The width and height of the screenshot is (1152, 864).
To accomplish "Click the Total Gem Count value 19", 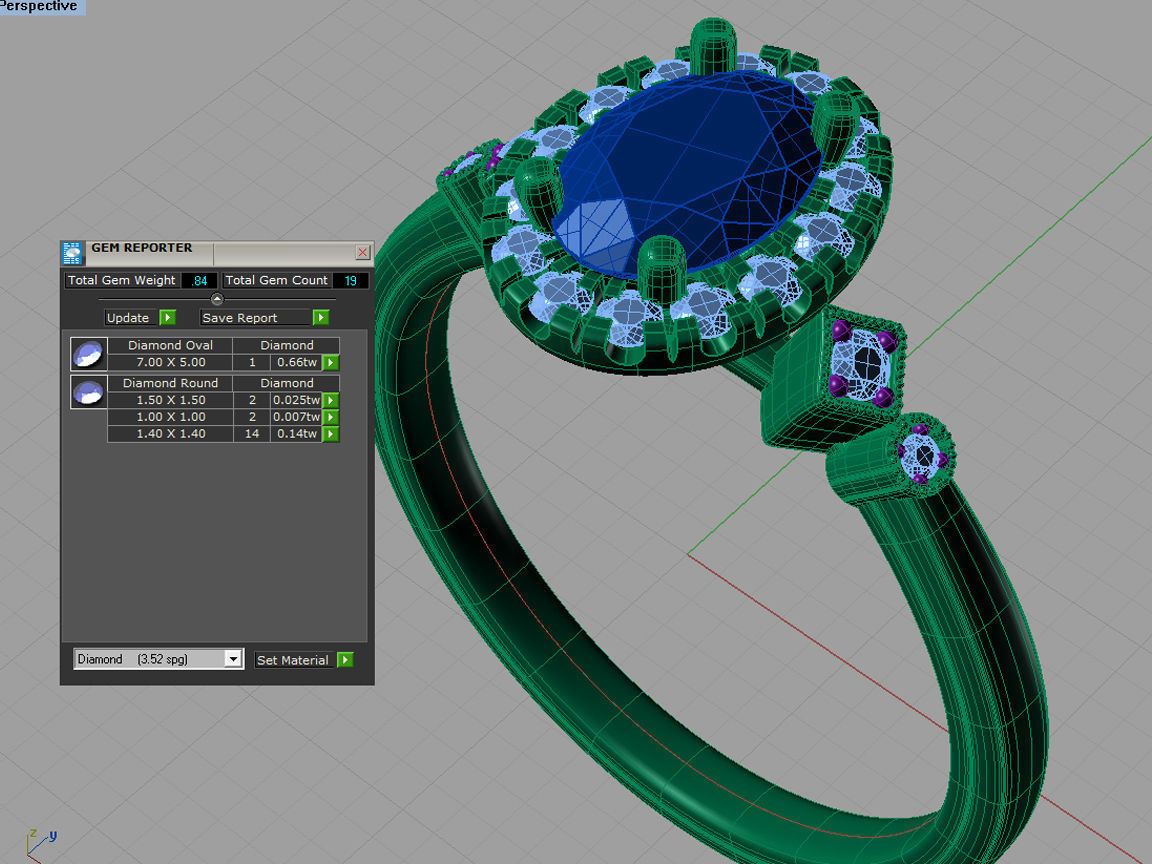I will click(350, 280).
